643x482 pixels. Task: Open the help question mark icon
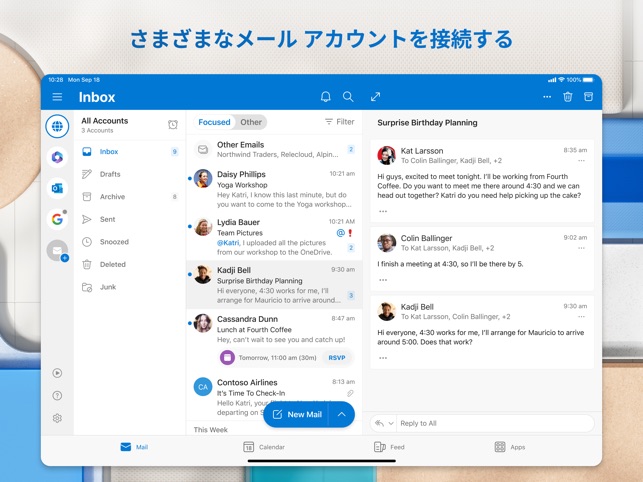[x=57, y=395]
